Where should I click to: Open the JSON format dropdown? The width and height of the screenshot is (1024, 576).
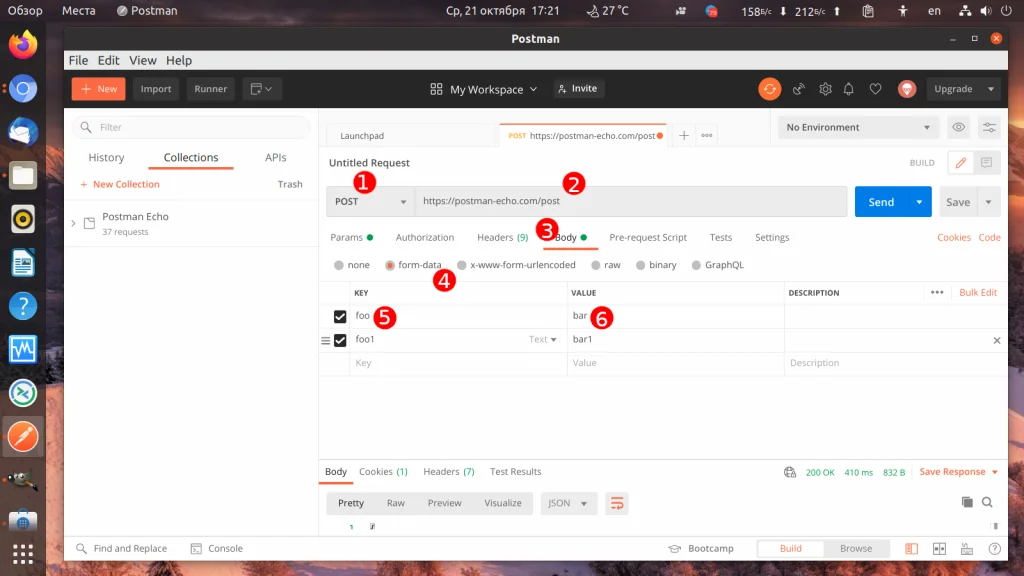568,503
